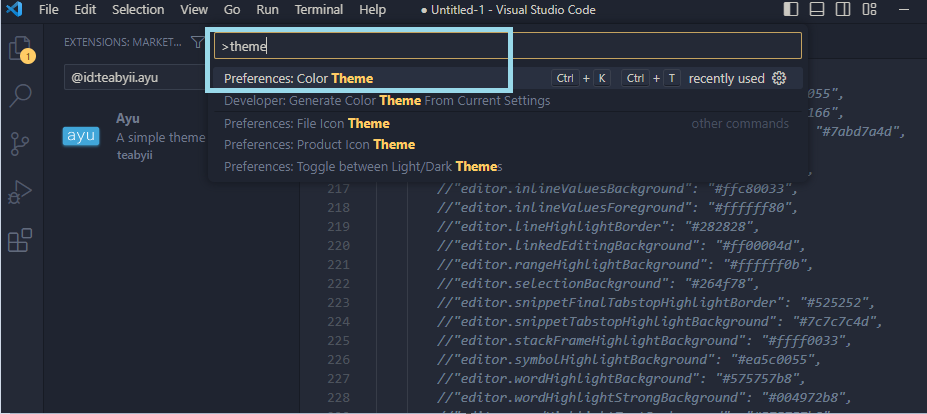The width and height of the screenshot is (927, 414).
Task: Click the VS Code logo icon
Action: (x=14, y=9)
